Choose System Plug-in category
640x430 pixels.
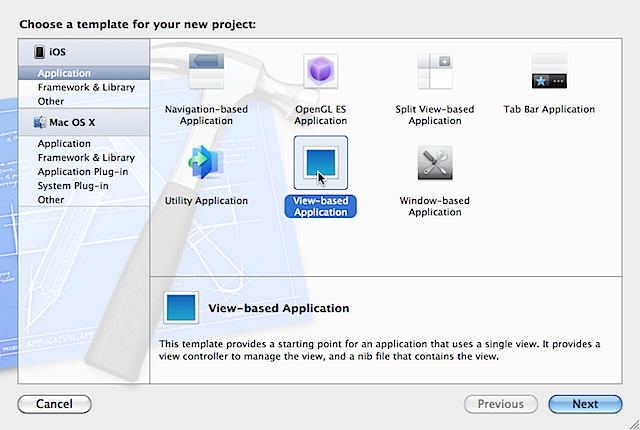(x=73, y=185)
